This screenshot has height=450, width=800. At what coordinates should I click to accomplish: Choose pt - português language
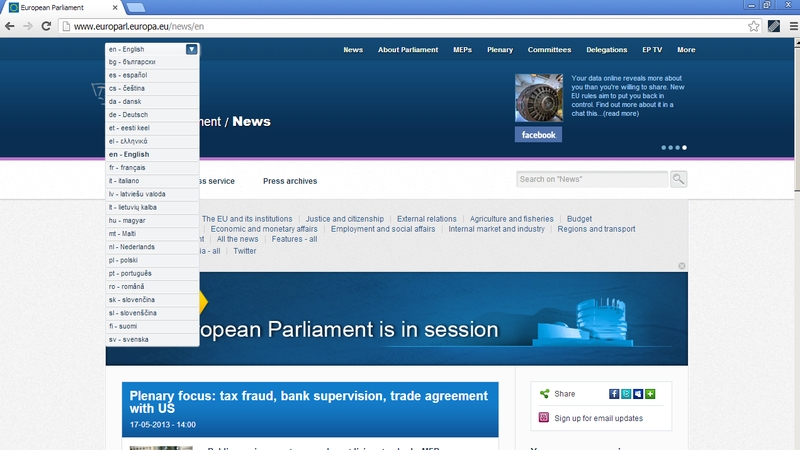pyautogui.click(x=152, y=274)
